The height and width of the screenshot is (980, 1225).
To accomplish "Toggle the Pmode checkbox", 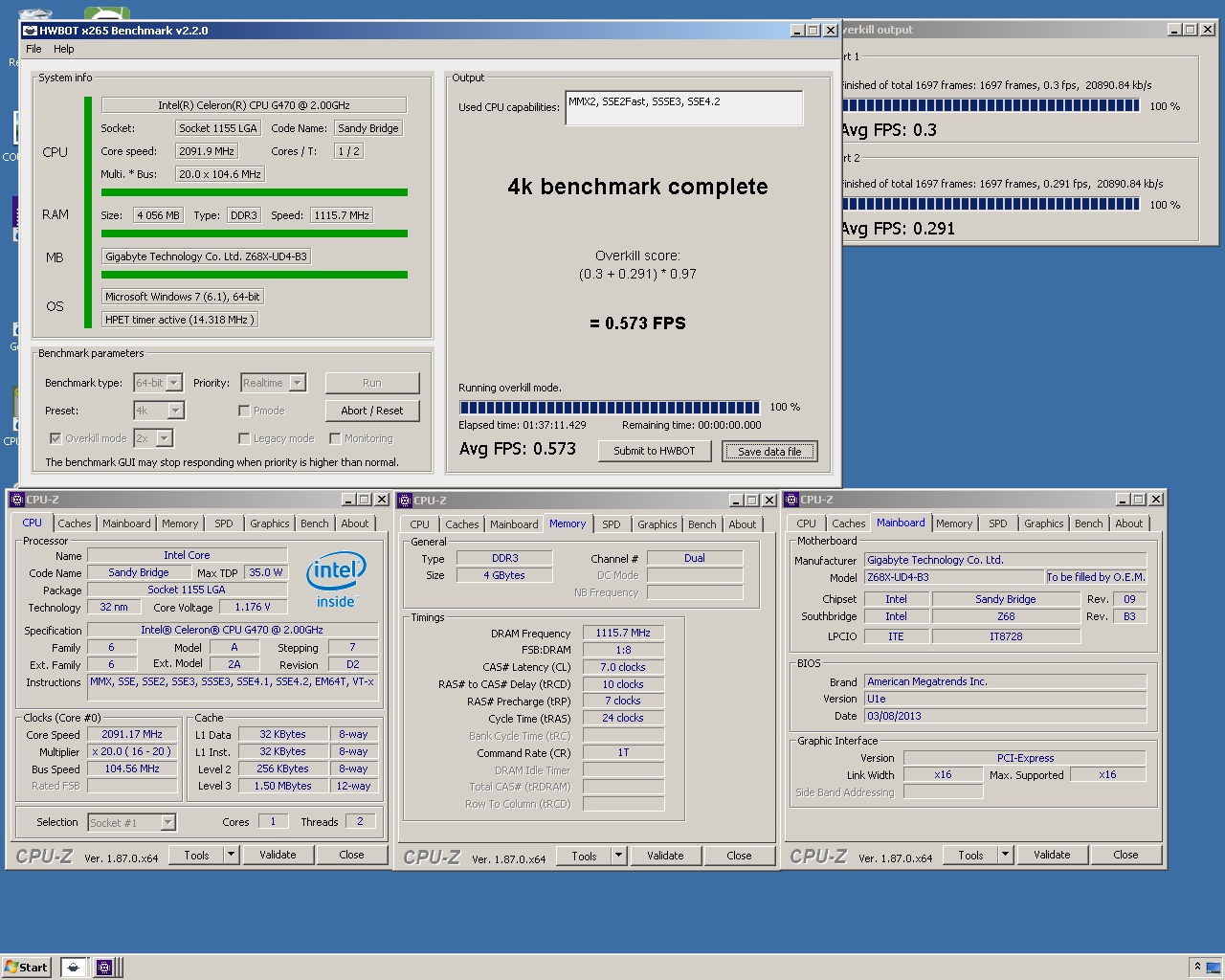I will 244,411.
